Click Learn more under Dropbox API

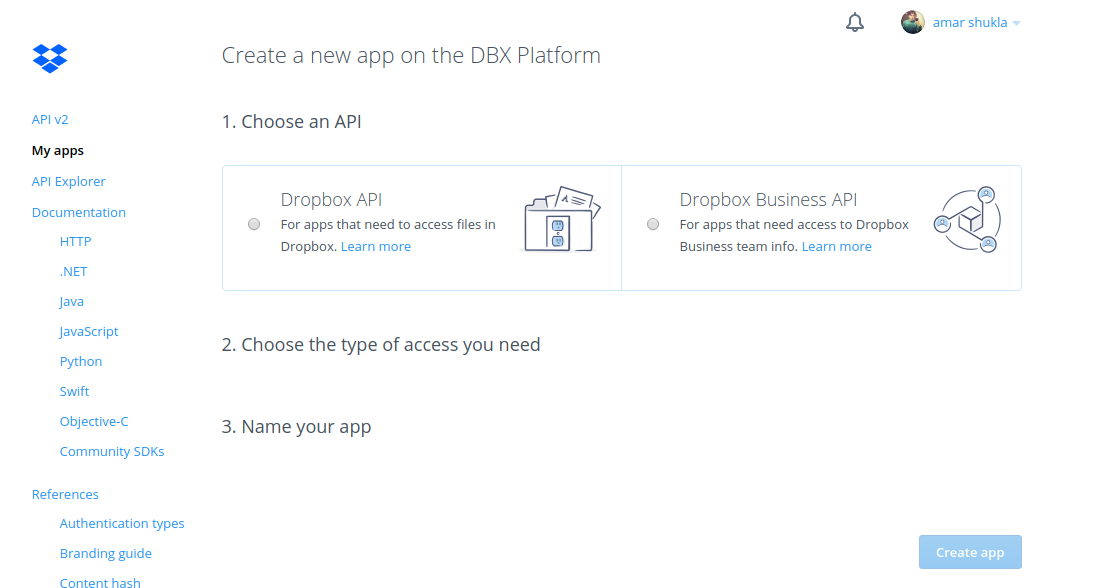375,246
